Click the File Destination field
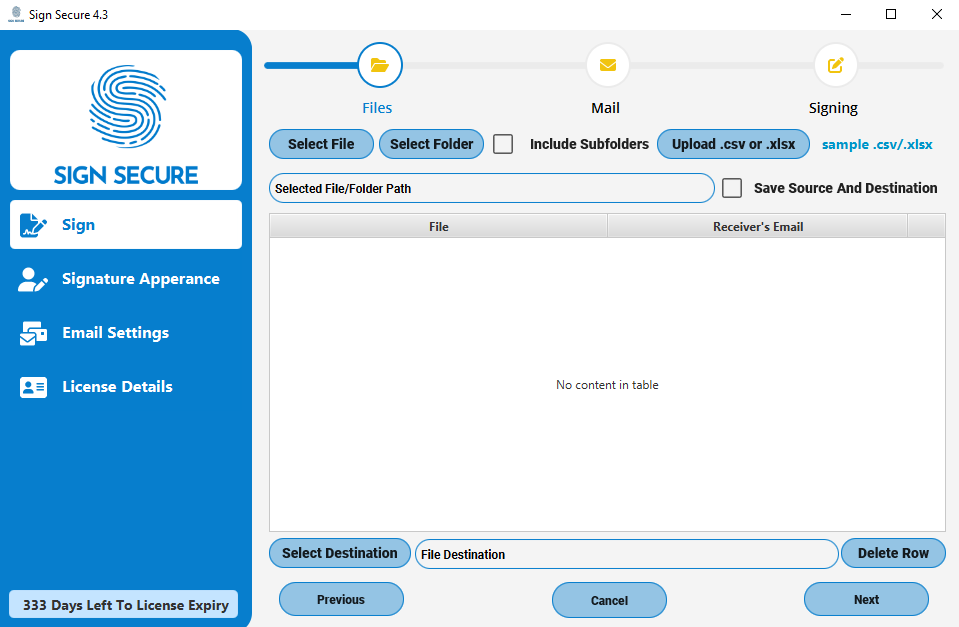This screenshot has height=627, width=959. pos(626,554)
